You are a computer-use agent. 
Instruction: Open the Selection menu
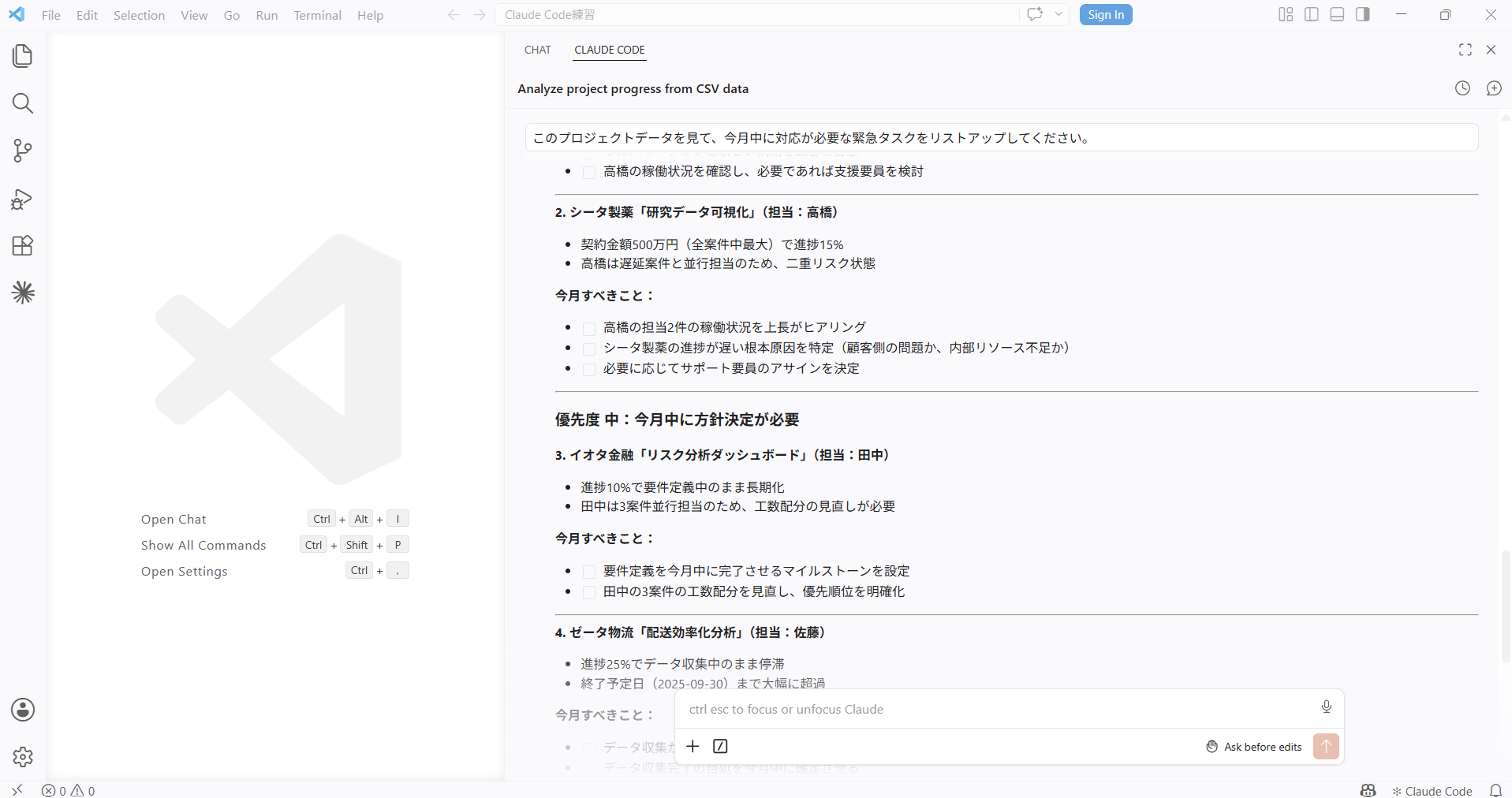139,15
